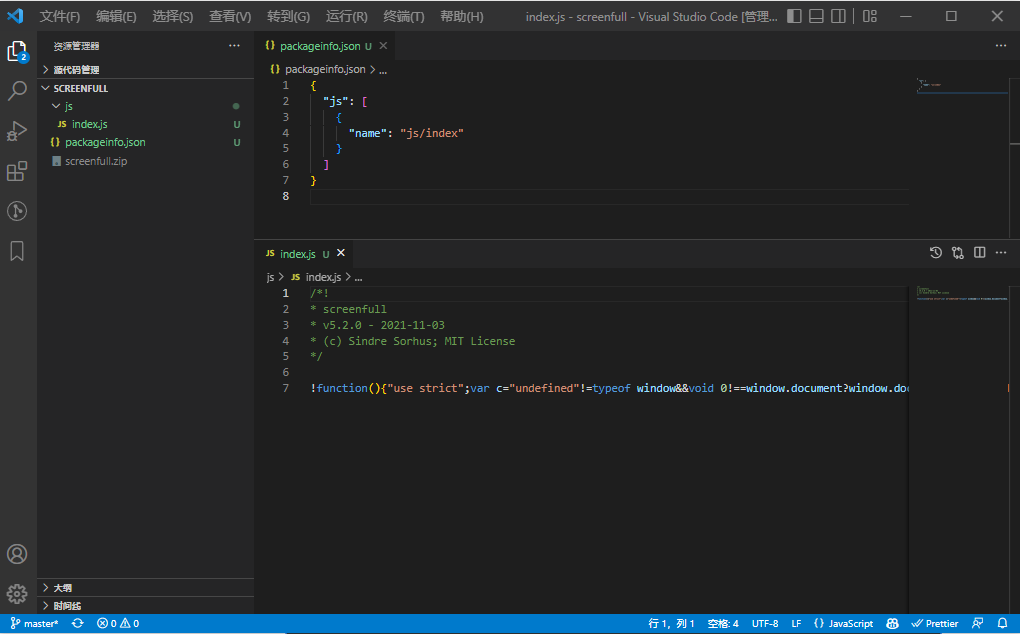
Task: Expand the 源代码管理 section
Action: point(76,70)
